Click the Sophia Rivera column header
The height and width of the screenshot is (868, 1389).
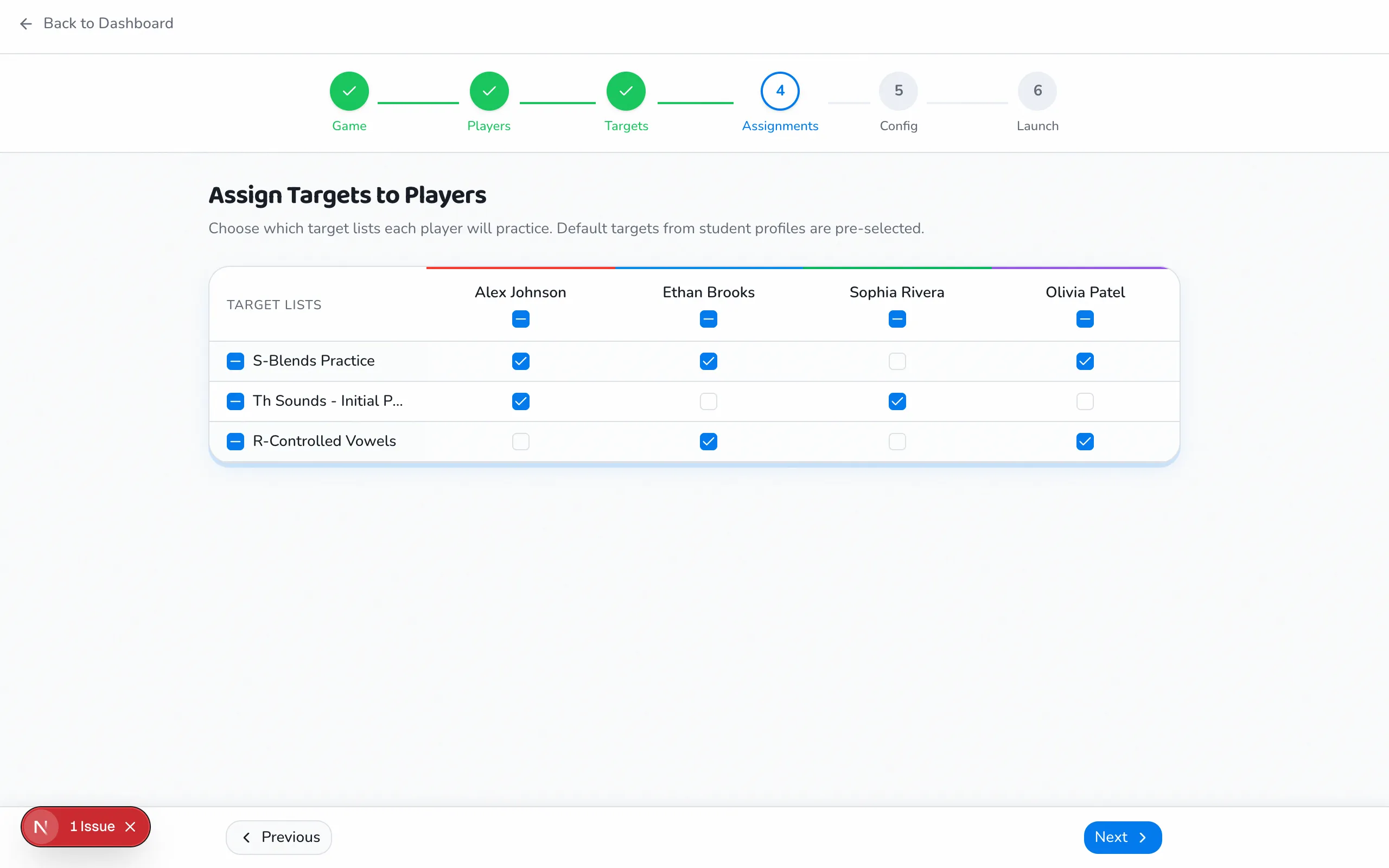pos(896,292)
